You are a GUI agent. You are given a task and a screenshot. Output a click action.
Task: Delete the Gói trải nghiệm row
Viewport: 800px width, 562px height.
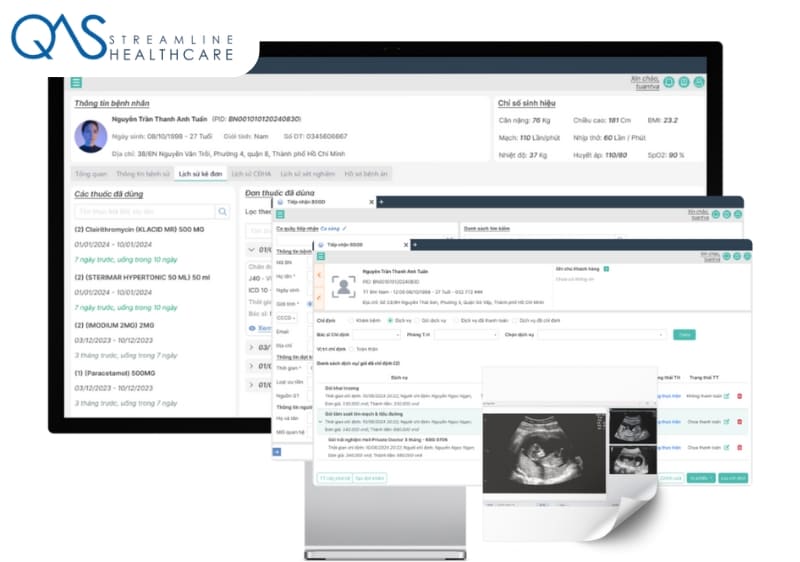point(740,448)
